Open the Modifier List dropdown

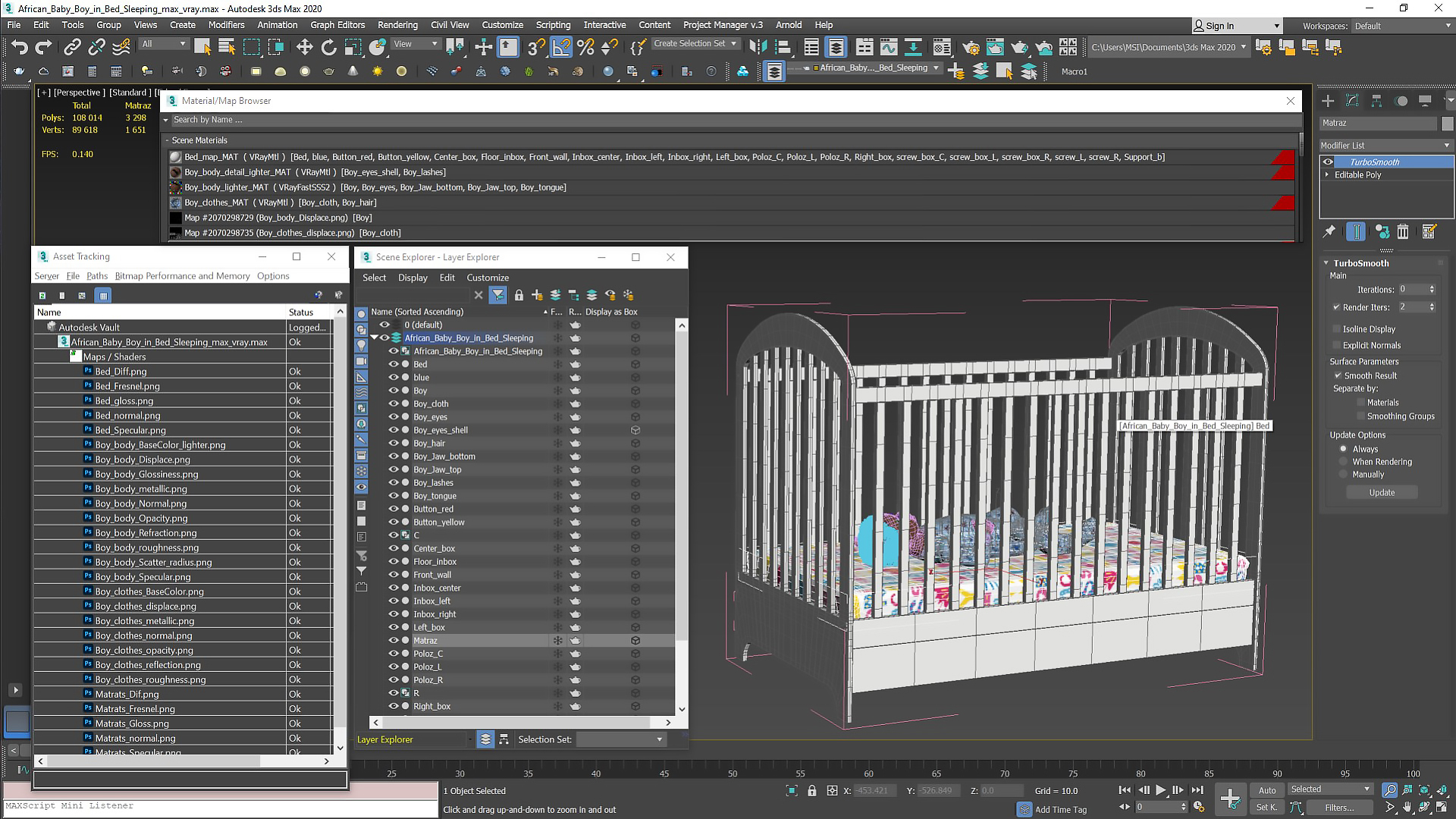pos(1385,145)
